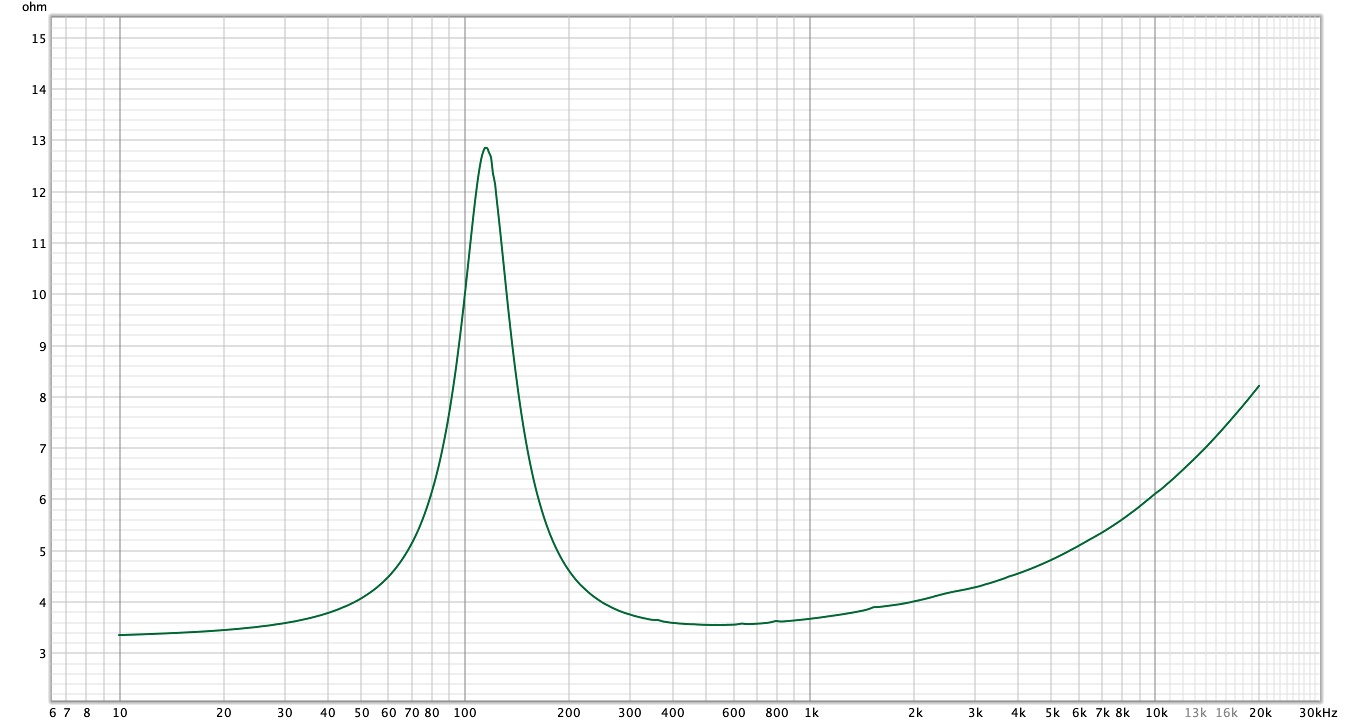Click the 13 ohm axis label
The image size is (1346, 725).
[39, 141]
